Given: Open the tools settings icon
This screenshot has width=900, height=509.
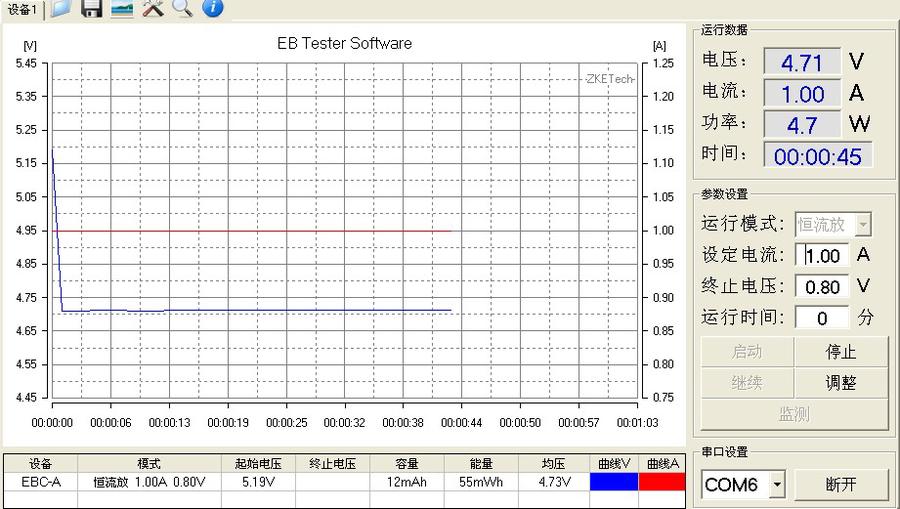Looking at the screenshot, I should (152, 9).
